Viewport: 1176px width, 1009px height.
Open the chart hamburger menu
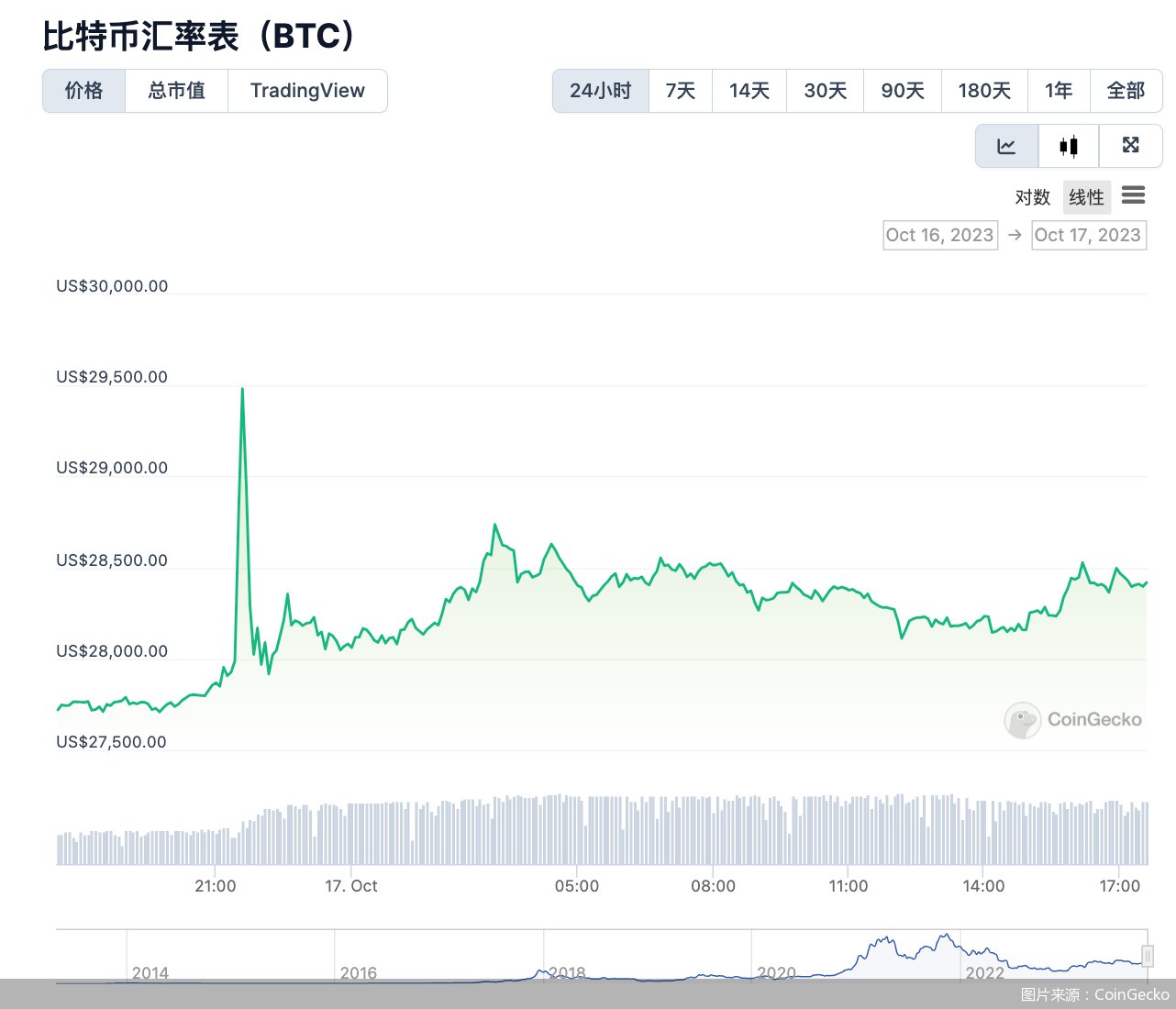coord(1134,195)
